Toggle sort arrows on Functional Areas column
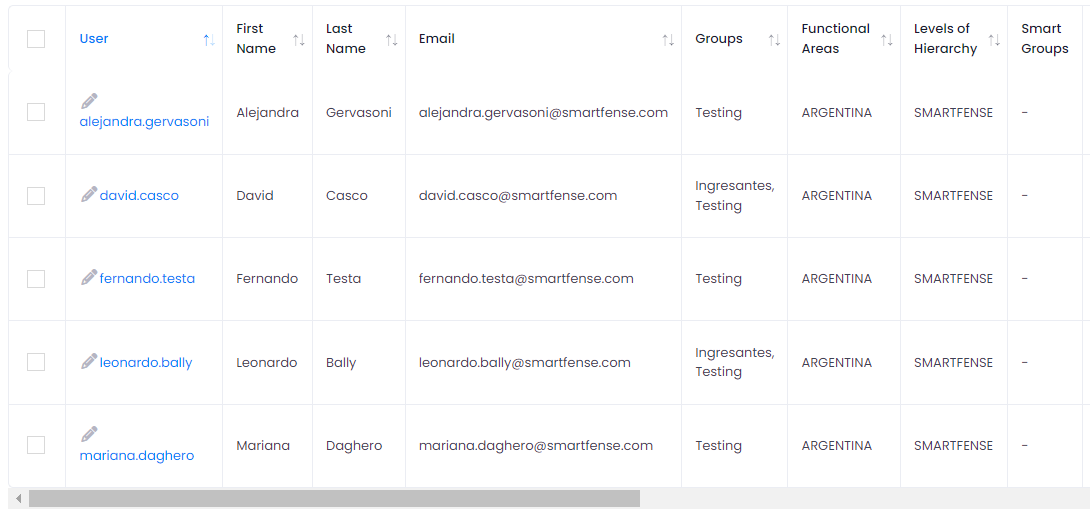 coord(887,40)
